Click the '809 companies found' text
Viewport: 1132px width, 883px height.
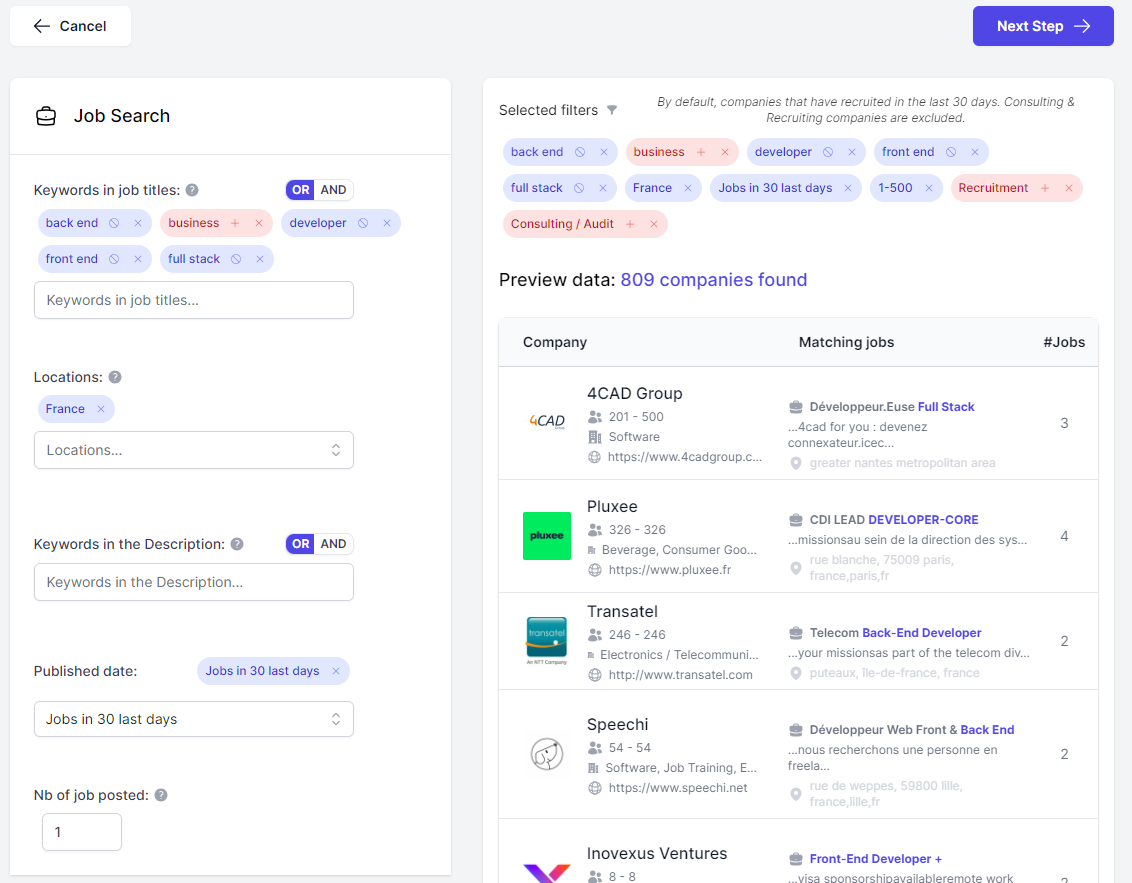coord(713,279)
